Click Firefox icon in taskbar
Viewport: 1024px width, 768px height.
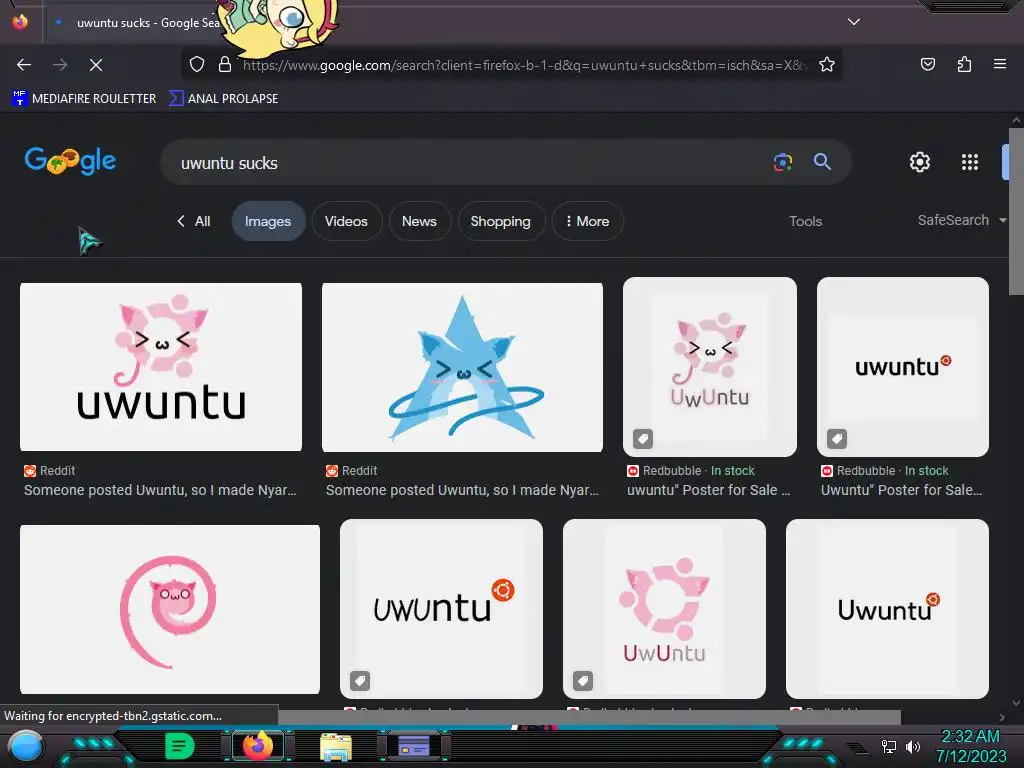pos(258,746)
